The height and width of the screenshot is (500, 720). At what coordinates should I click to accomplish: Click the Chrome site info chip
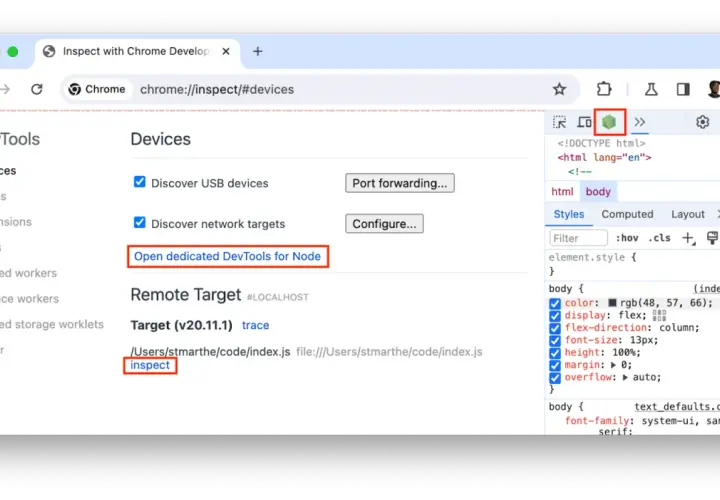click(97, 89)
